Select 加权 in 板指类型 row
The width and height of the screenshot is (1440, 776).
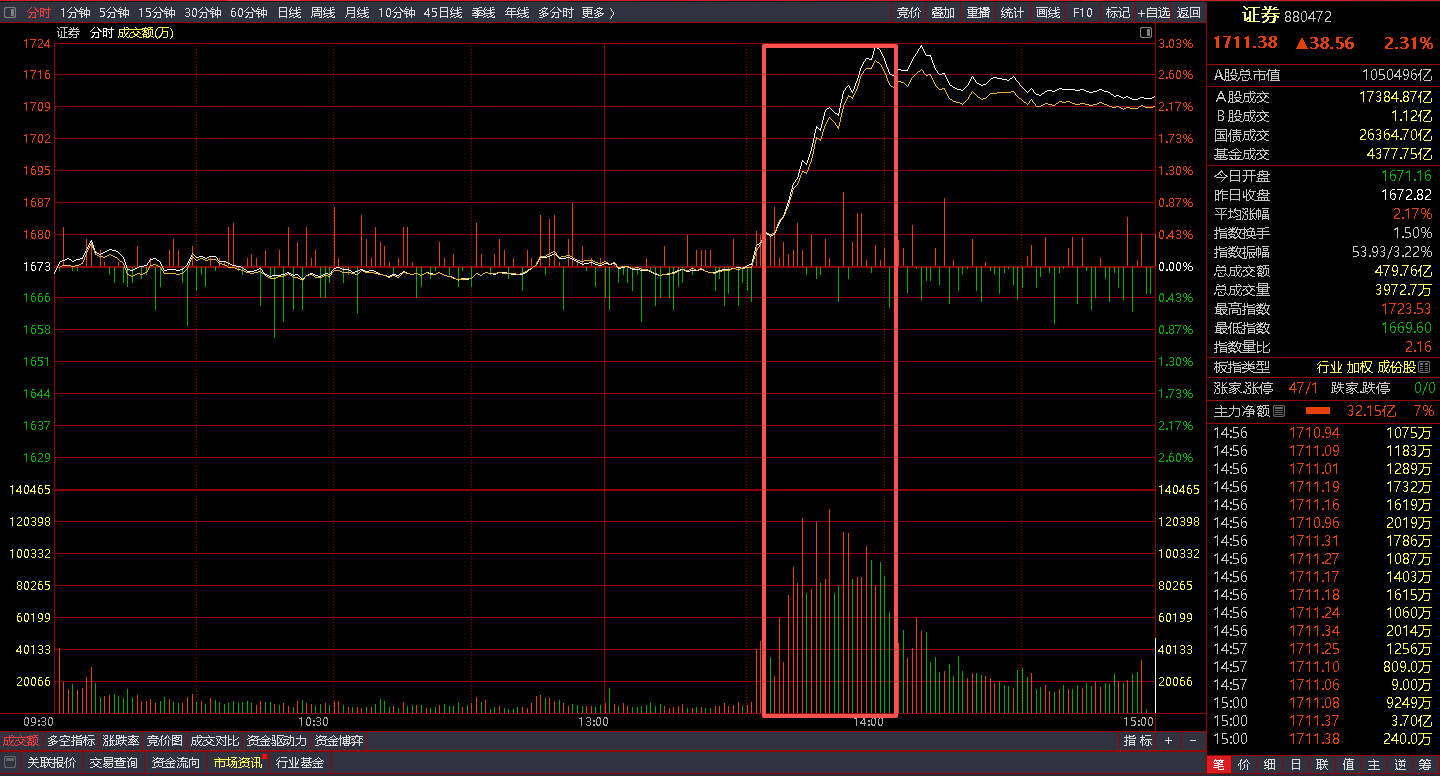pyautogui.click(x=1359, y=368)
